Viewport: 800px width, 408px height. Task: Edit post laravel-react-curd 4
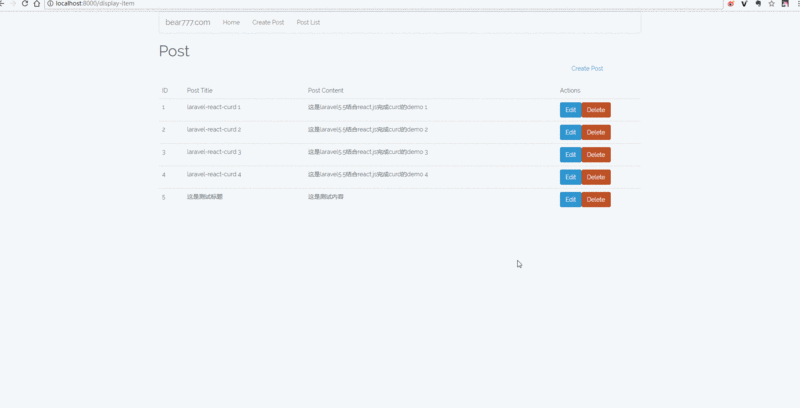pyautogui.click(x=570, y=177)
